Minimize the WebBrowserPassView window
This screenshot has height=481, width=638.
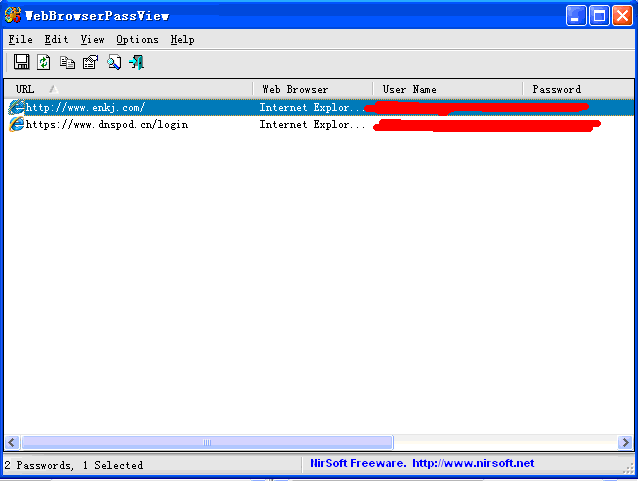pyautogui.click(x=576, y=16)
